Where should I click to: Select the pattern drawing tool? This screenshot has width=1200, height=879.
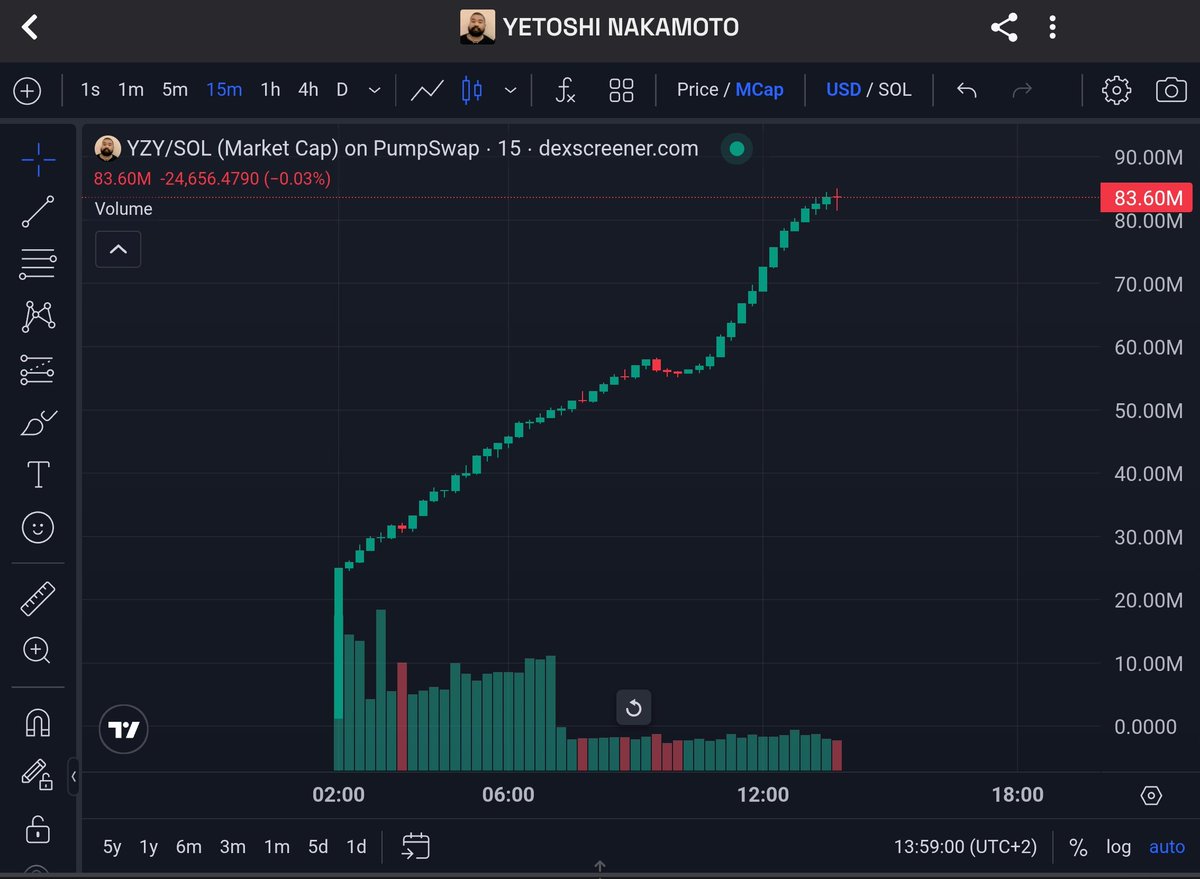pyautogui.click(x=38, y=317)
